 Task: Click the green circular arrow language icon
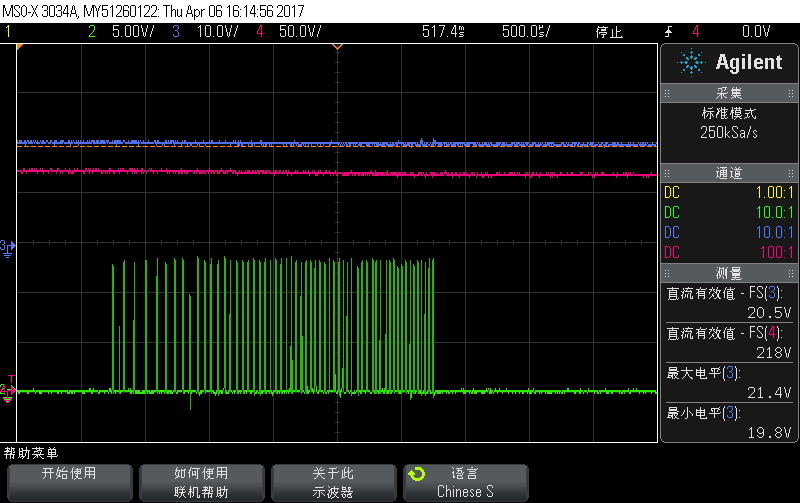click(416, 474)
